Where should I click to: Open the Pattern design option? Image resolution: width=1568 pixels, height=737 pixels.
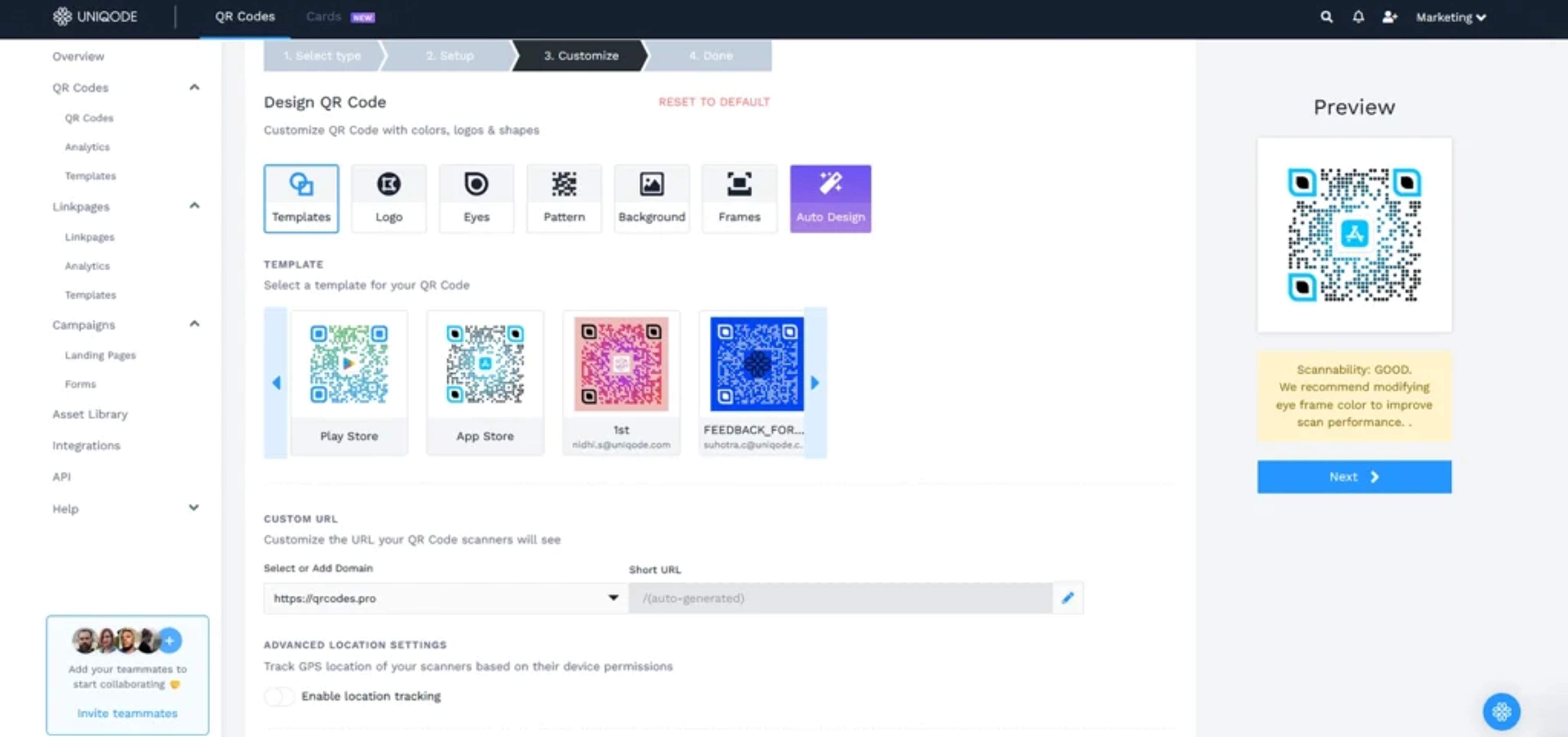click(x=563, y=198)
